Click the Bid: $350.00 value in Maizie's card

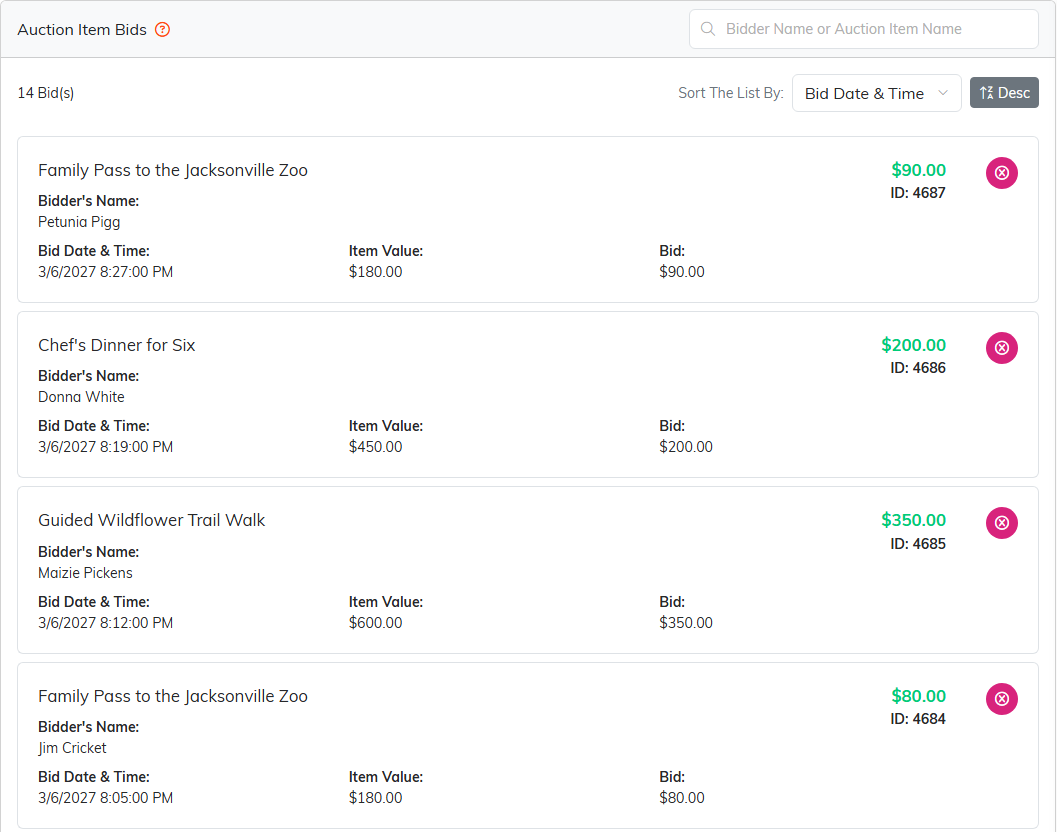[x=686, y=623]
